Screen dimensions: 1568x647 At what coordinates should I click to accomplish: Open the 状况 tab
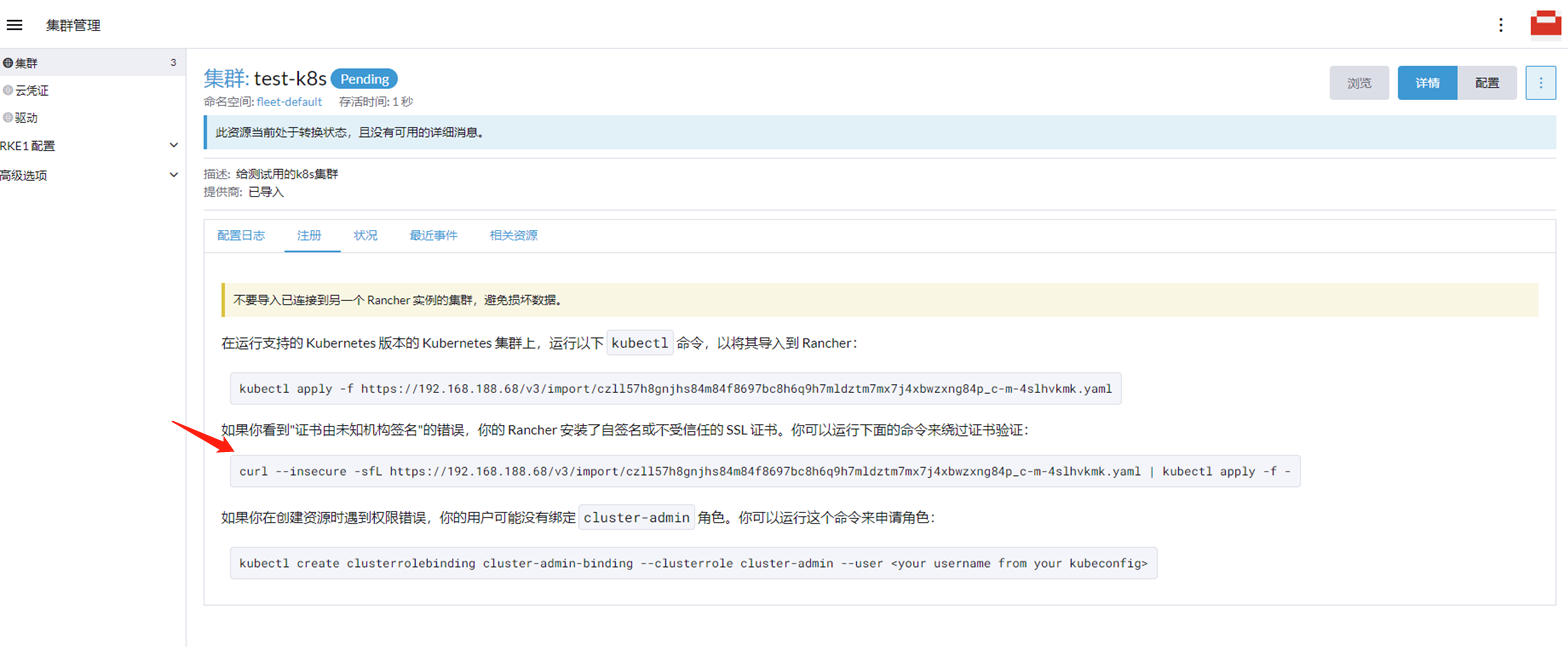(366, 236)
